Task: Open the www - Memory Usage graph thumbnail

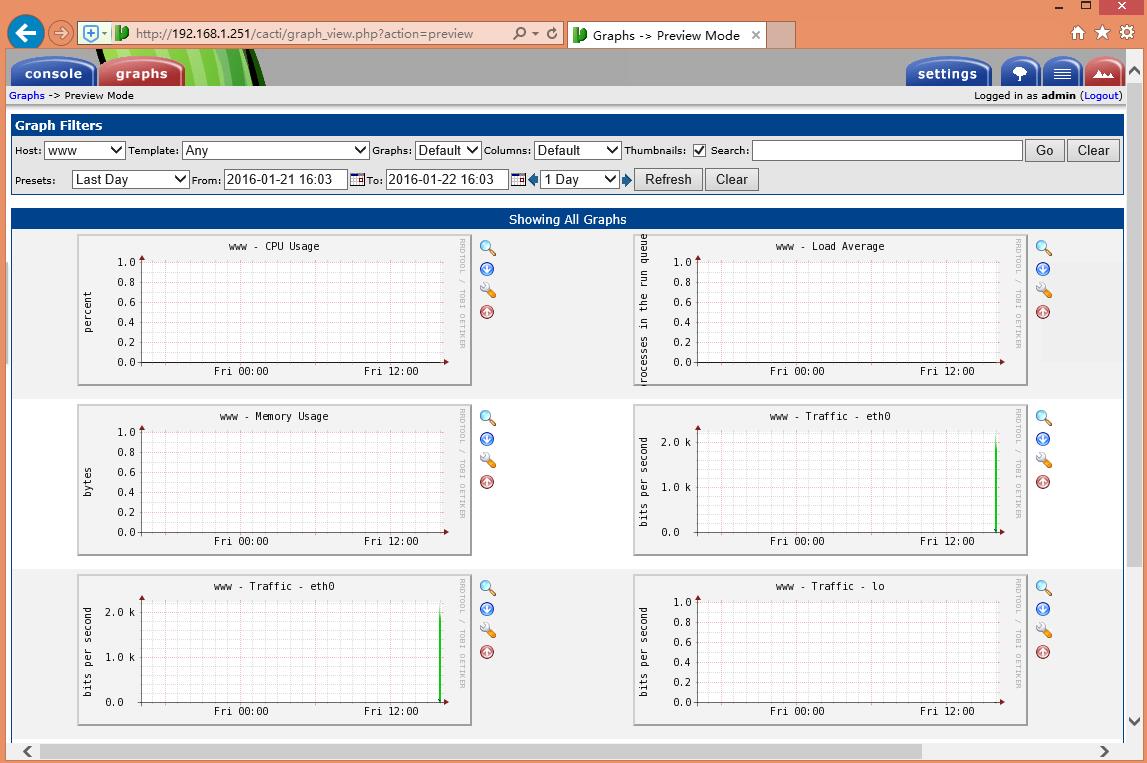Action: (x=274, y=480)
